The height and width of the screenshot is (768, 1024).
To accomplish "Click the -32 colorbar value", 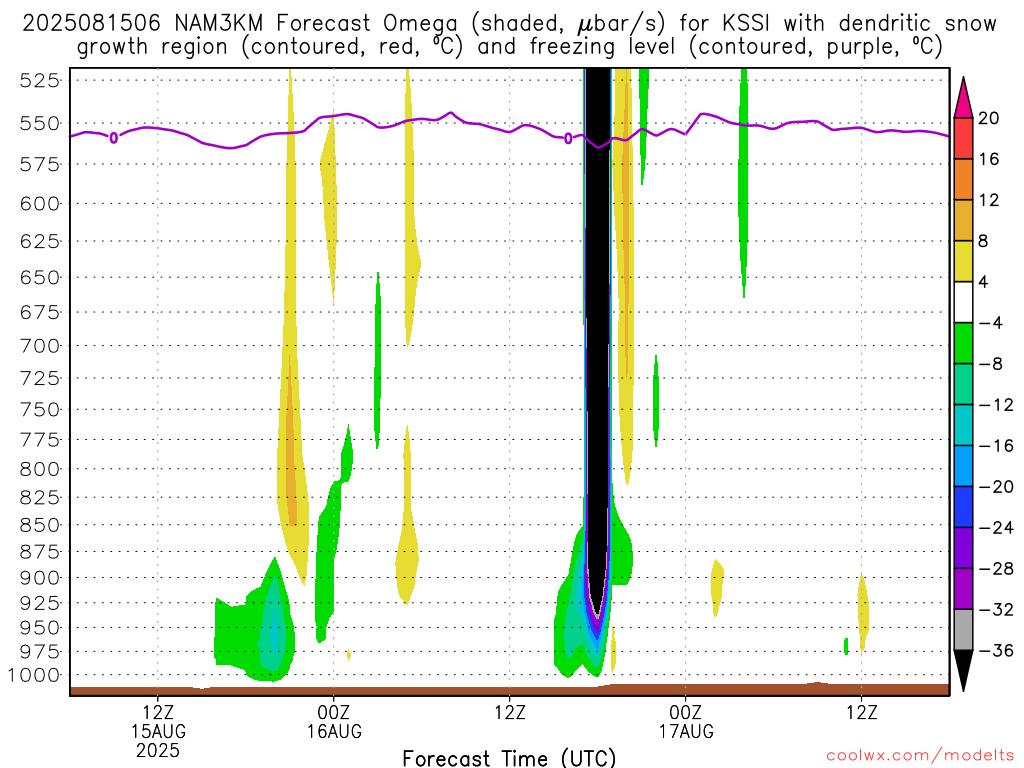I will pyautogui.click(x=996, y=609).
